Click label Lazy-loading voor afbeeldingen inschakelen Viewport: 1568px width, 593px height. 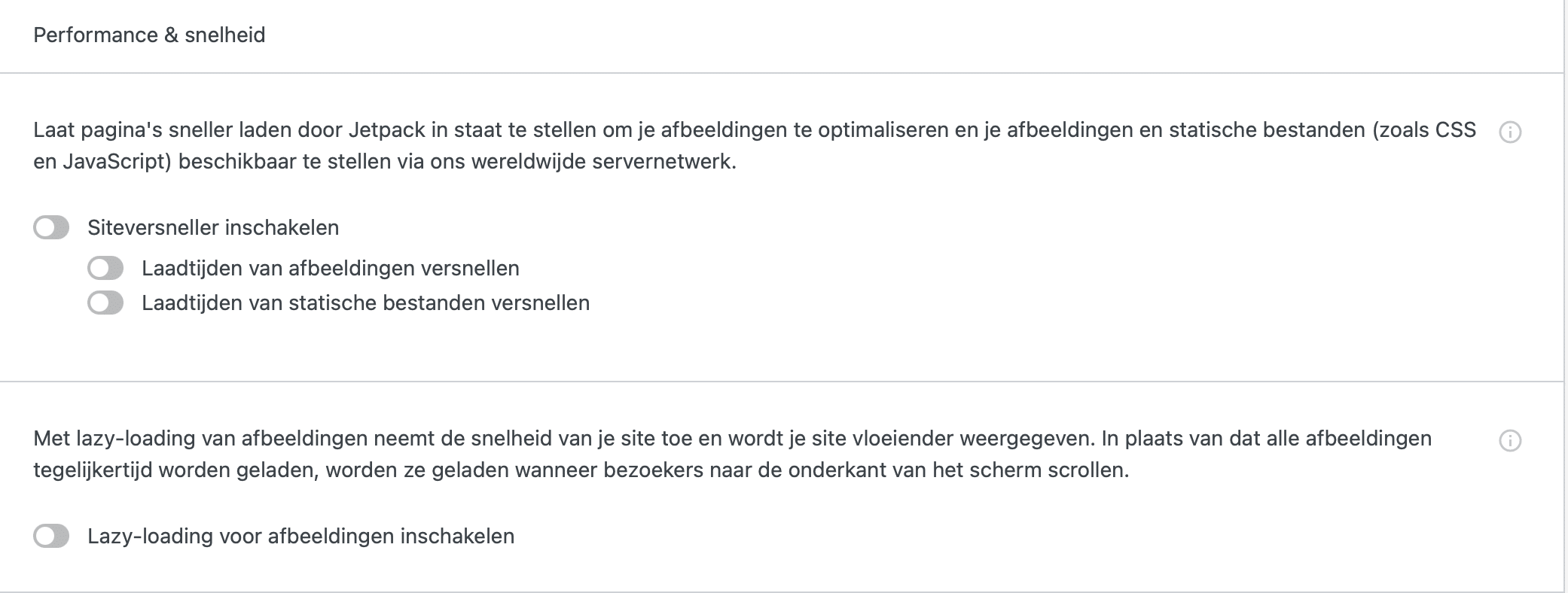click(301, 536)
